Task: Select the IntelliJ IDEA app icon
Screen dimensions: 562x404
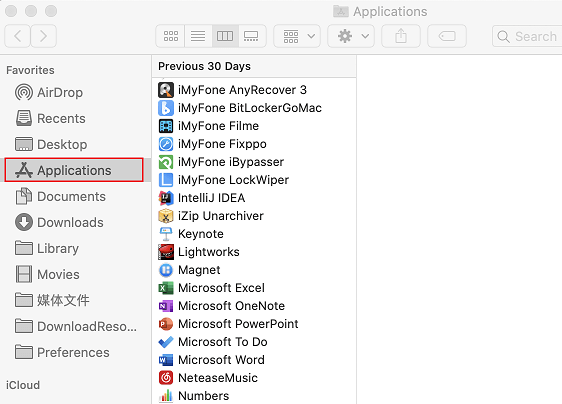Action: 166,198
